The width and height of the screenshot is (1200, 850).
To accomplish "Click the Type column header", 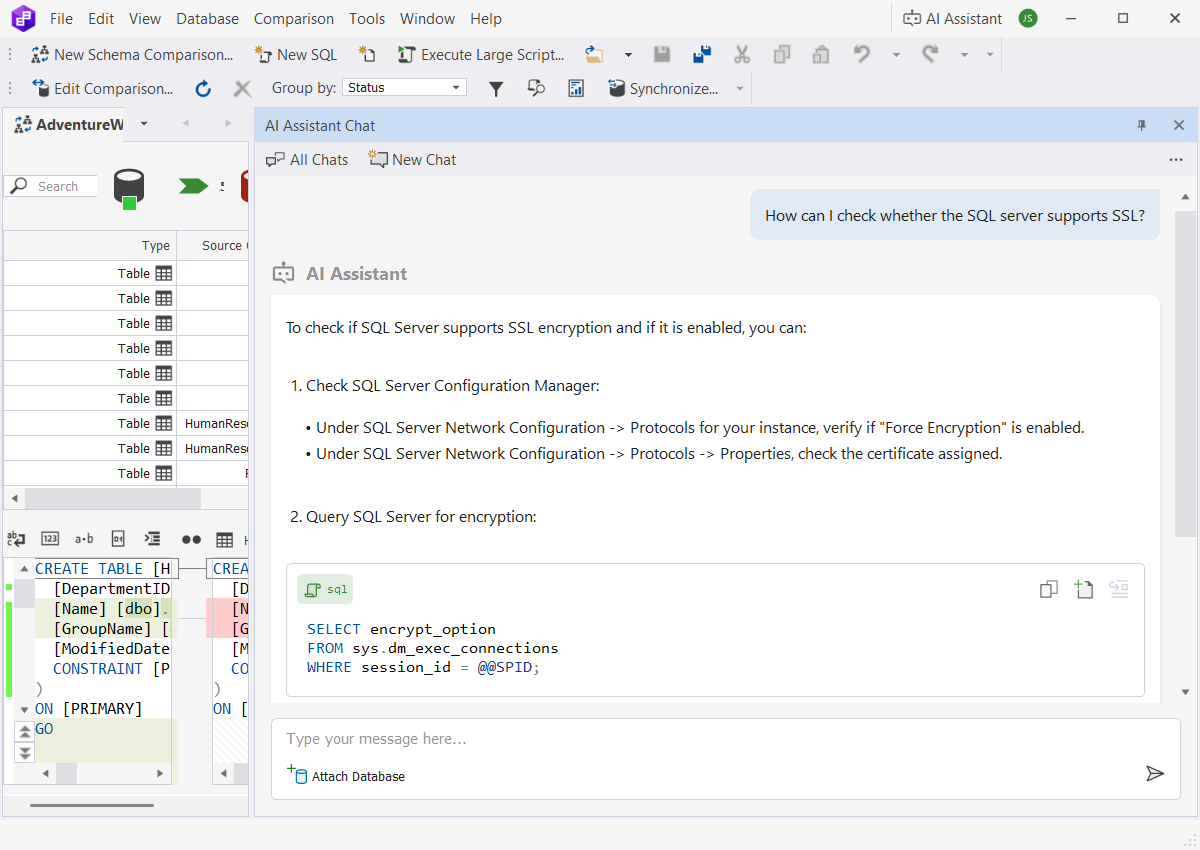I will pos(90,245).
